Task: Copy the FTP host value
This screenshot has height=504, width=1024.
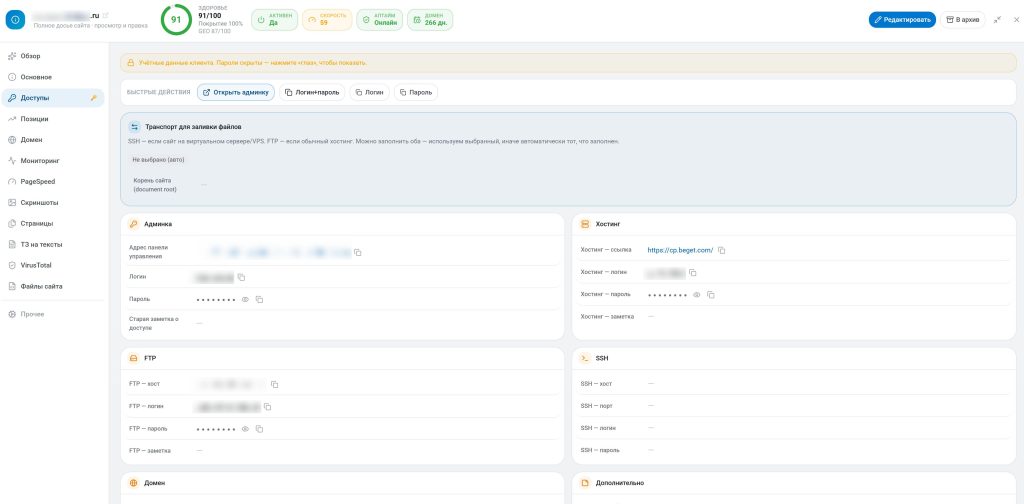Action: click(x=275, y=384)
